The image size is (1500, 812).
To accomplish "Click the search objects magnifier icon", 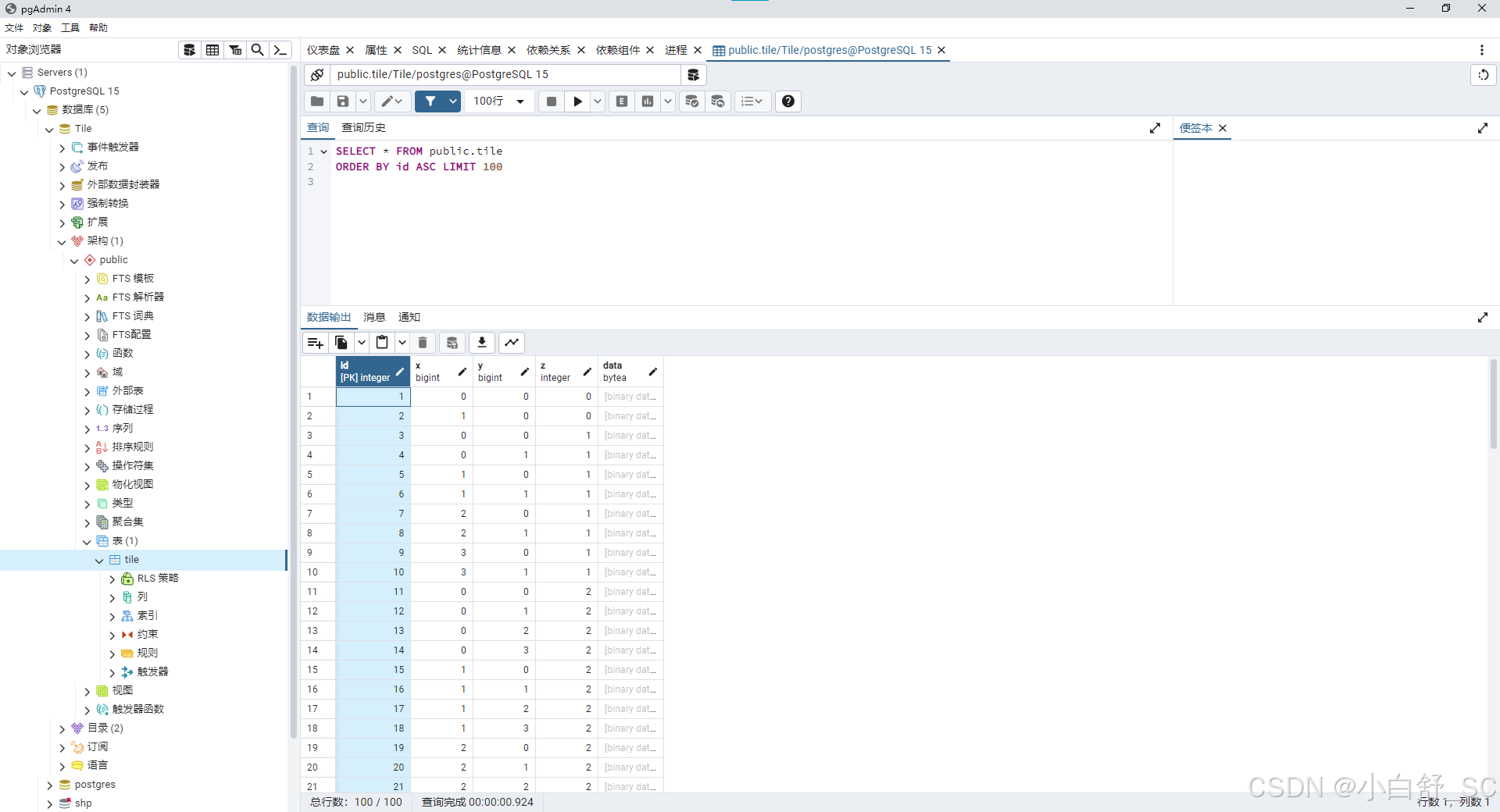I will pyautogui.click(x=257, y=50).
